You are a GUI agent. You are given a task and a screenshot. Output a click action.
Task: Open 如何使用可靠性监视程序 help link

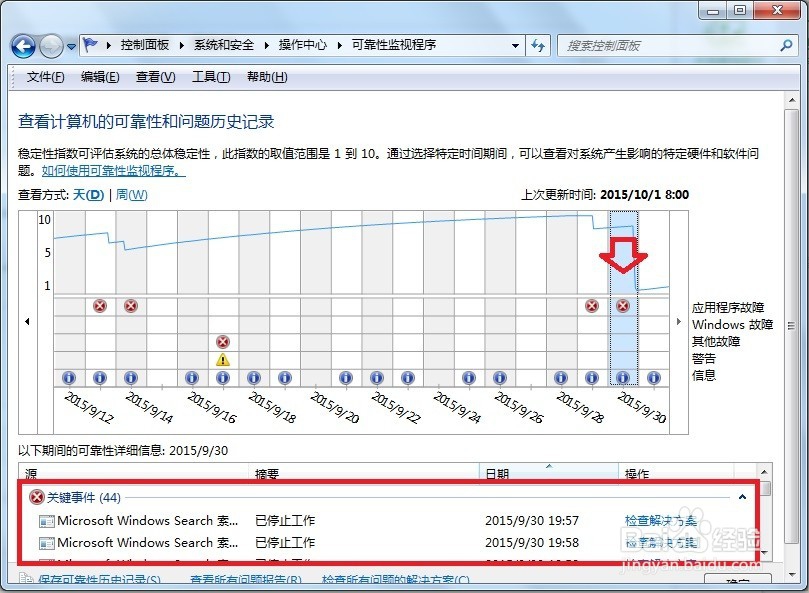114,170
